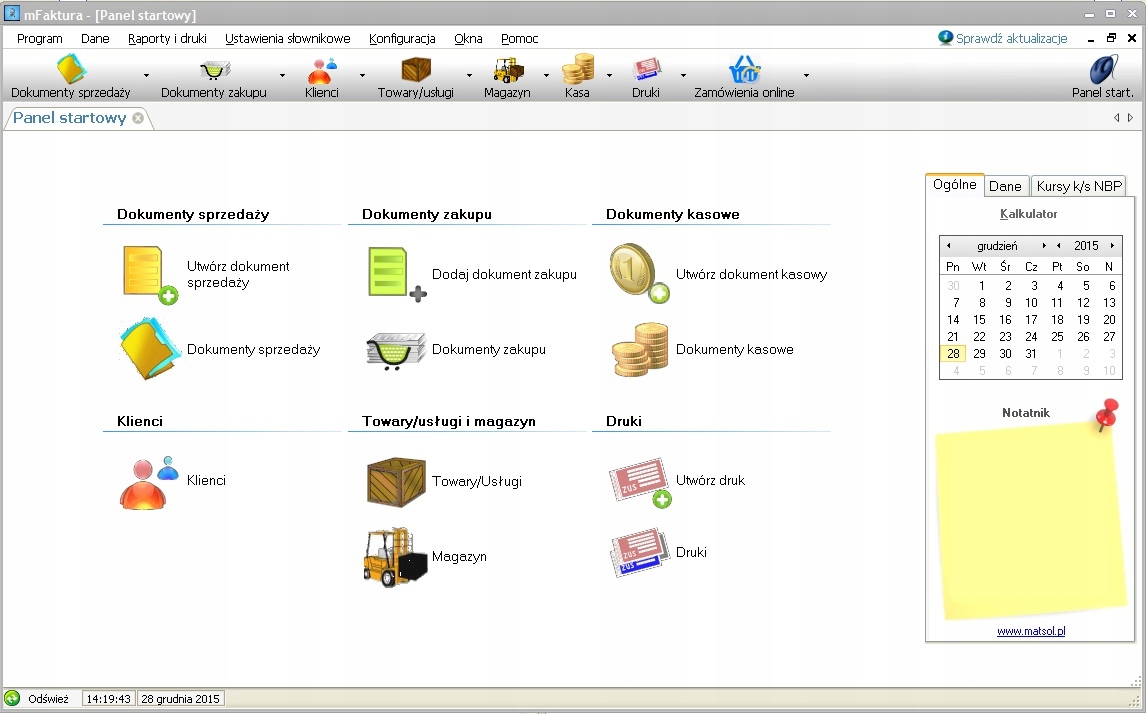Select day 31 in the calendar
The height and width of the screenshot is (714, 1146).
coord(1031,354)
